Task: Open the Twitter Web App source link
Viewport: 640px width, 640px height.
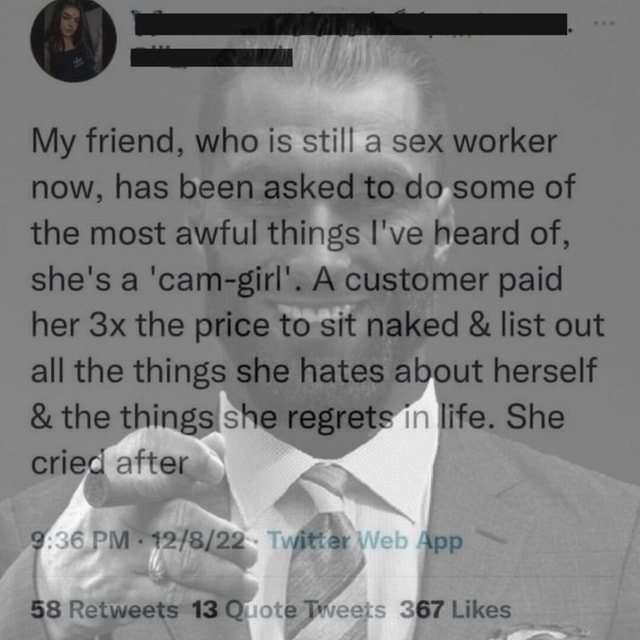Action: pos(365,541)
